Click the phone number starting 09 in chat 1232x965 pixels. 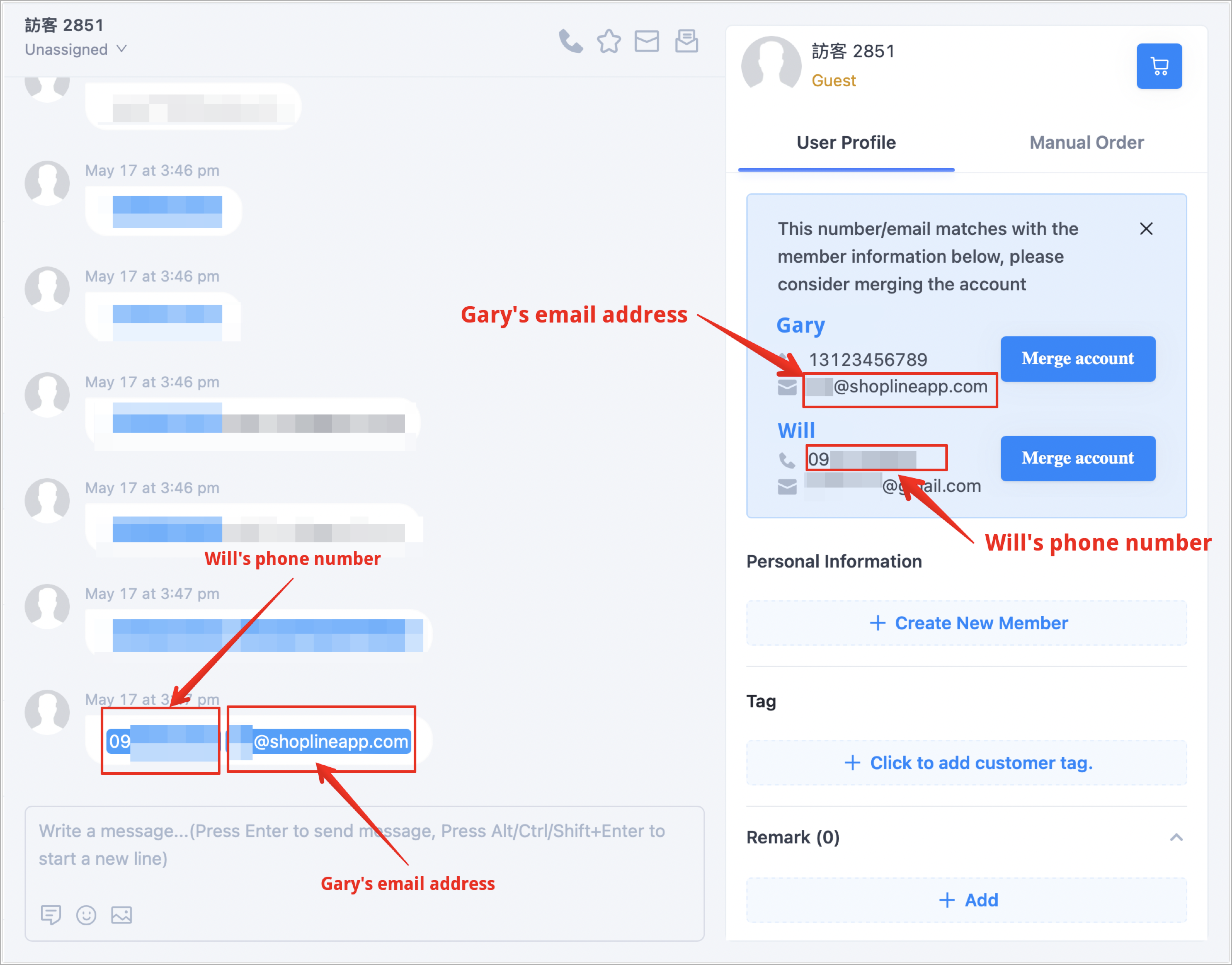pos(162,741)
